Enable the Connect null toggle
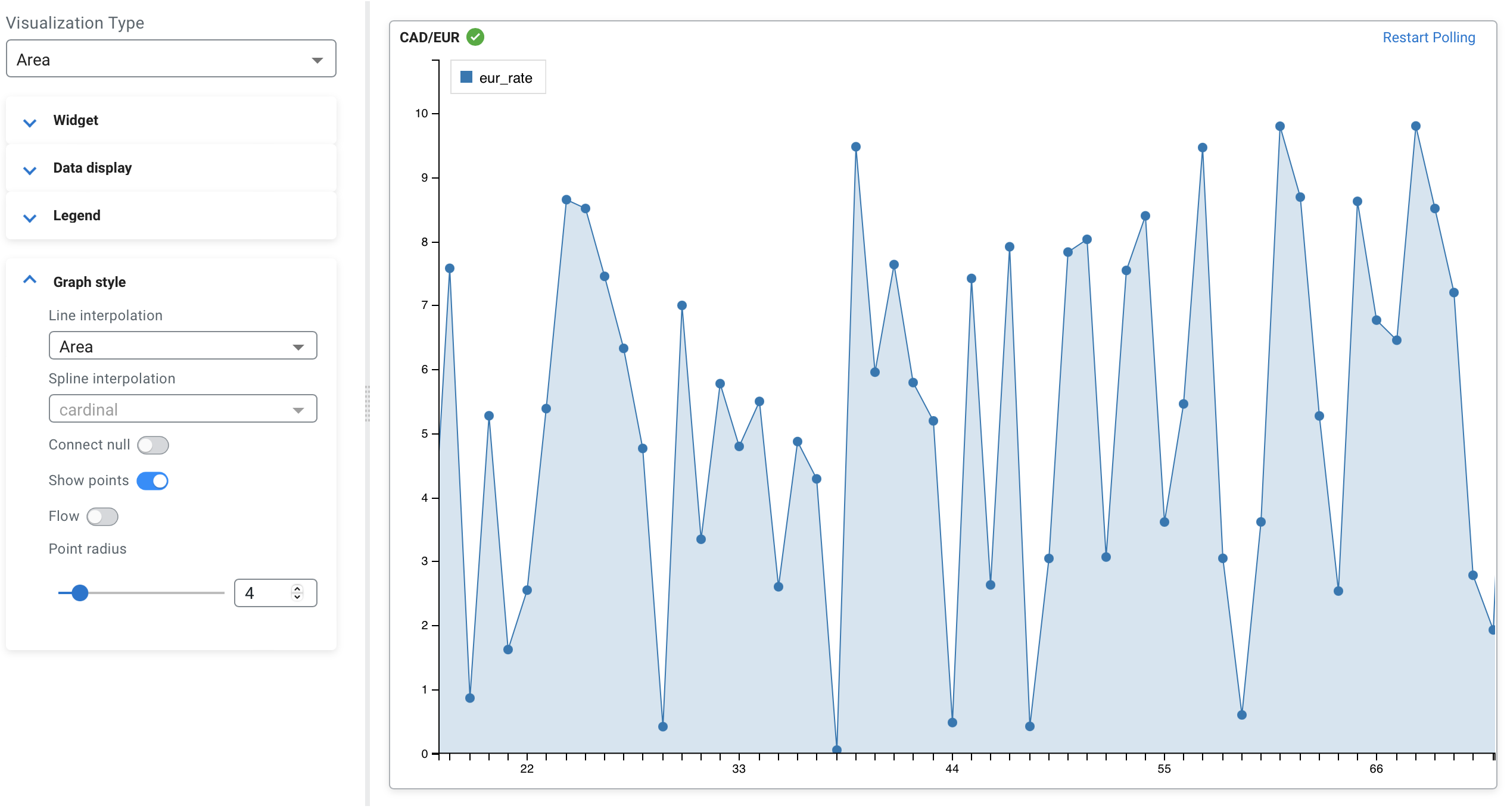This screenshot has height=812, width=1507. (152, 445)
